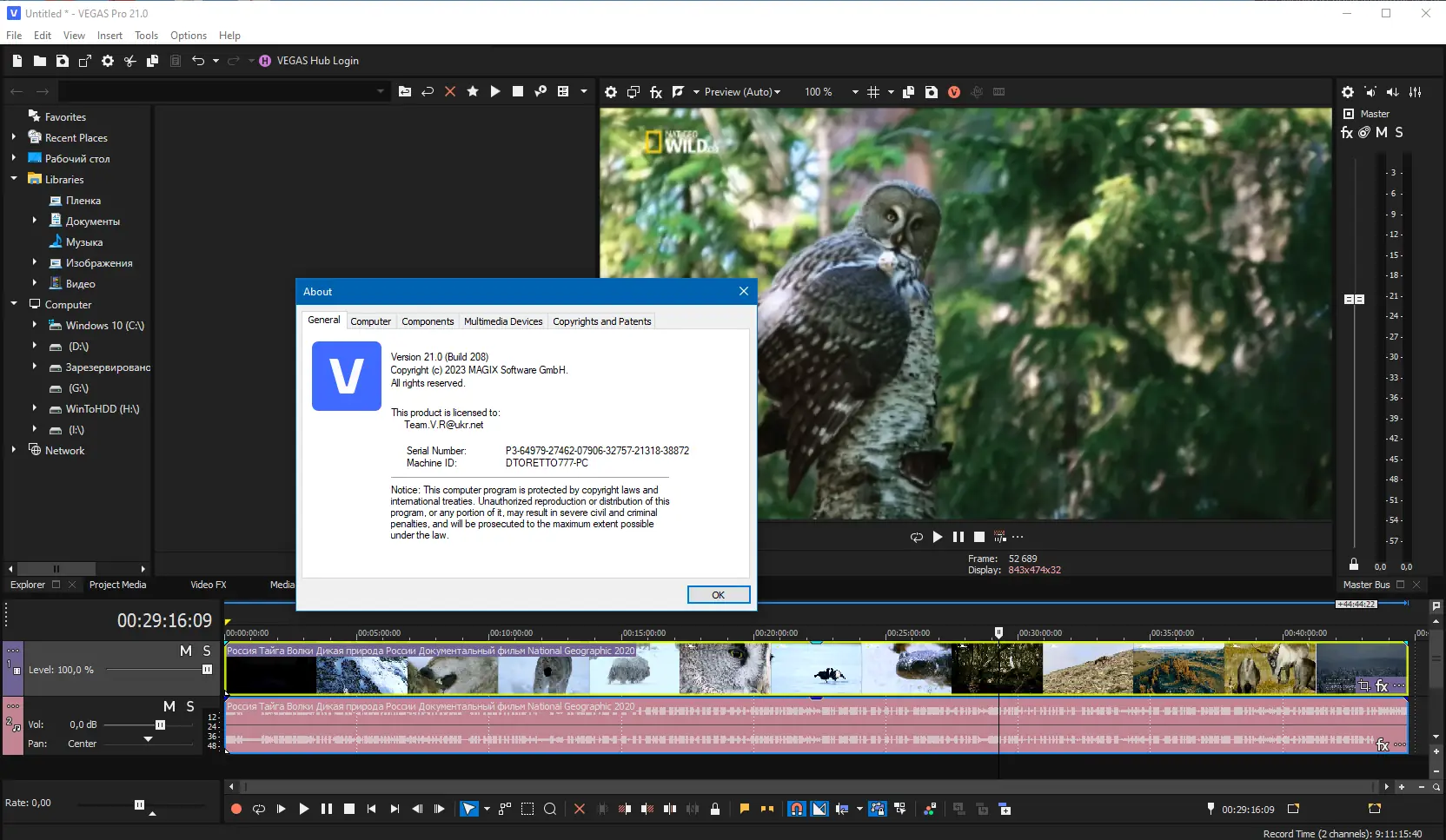Image resolution: width=1446 pixels, height=840 pixels.
Task: Switch to the Project Media panel tab
Action: [117, 585]
